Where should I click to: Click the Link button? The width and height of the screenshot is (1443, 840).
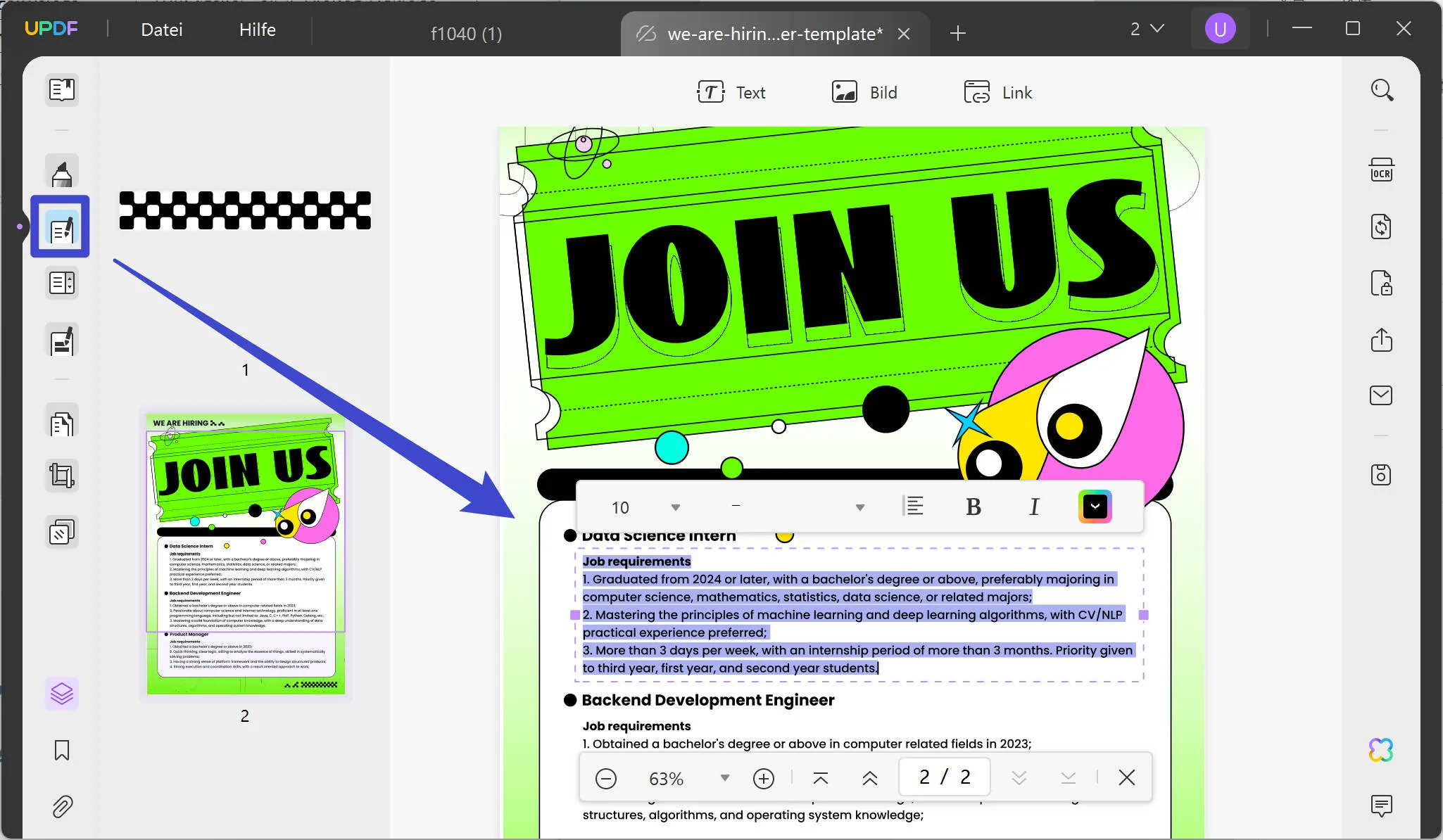point(998,92)
